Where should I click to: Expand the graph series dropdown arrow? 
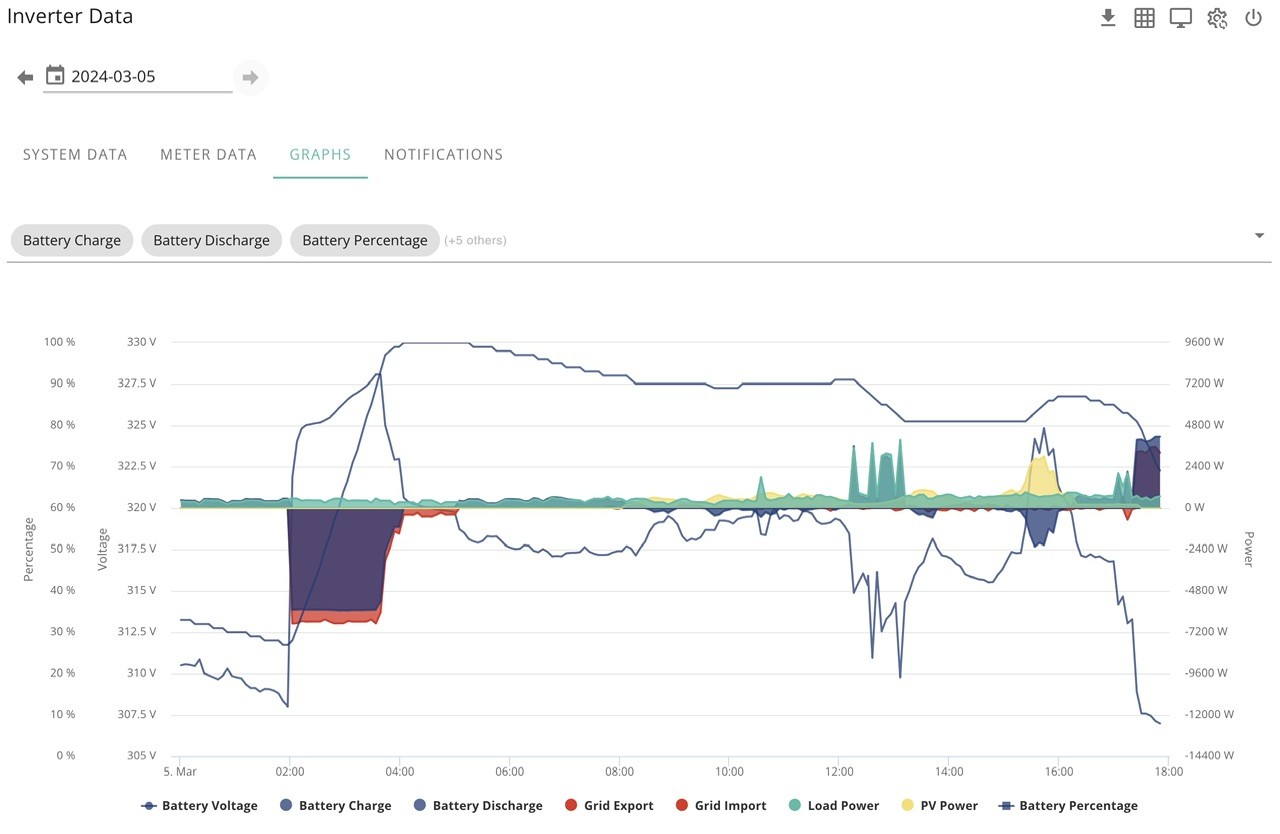coord(1259,235)
